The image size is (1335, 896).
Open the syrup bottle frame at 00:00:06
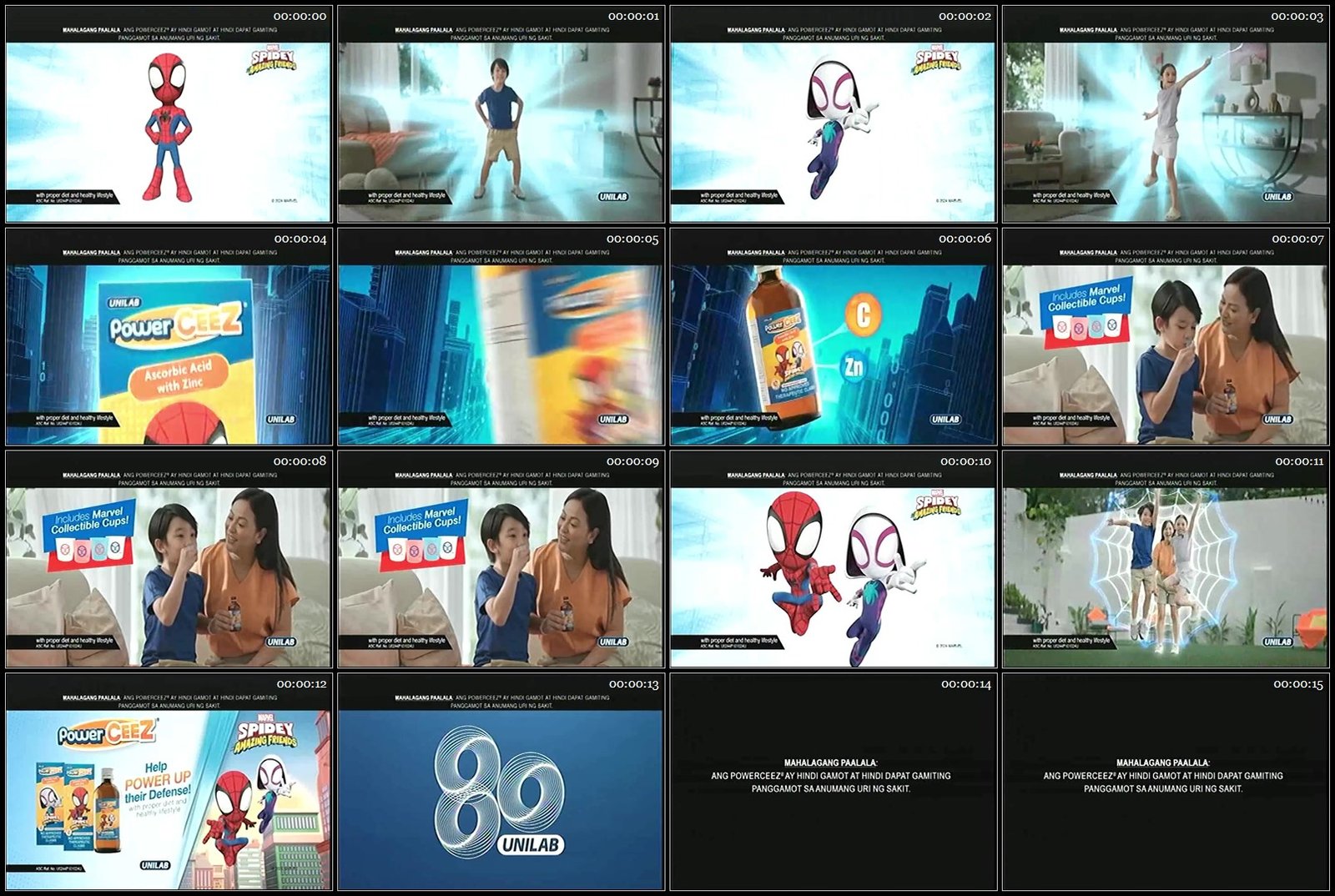pyautogui.click(x=833, y=337)
